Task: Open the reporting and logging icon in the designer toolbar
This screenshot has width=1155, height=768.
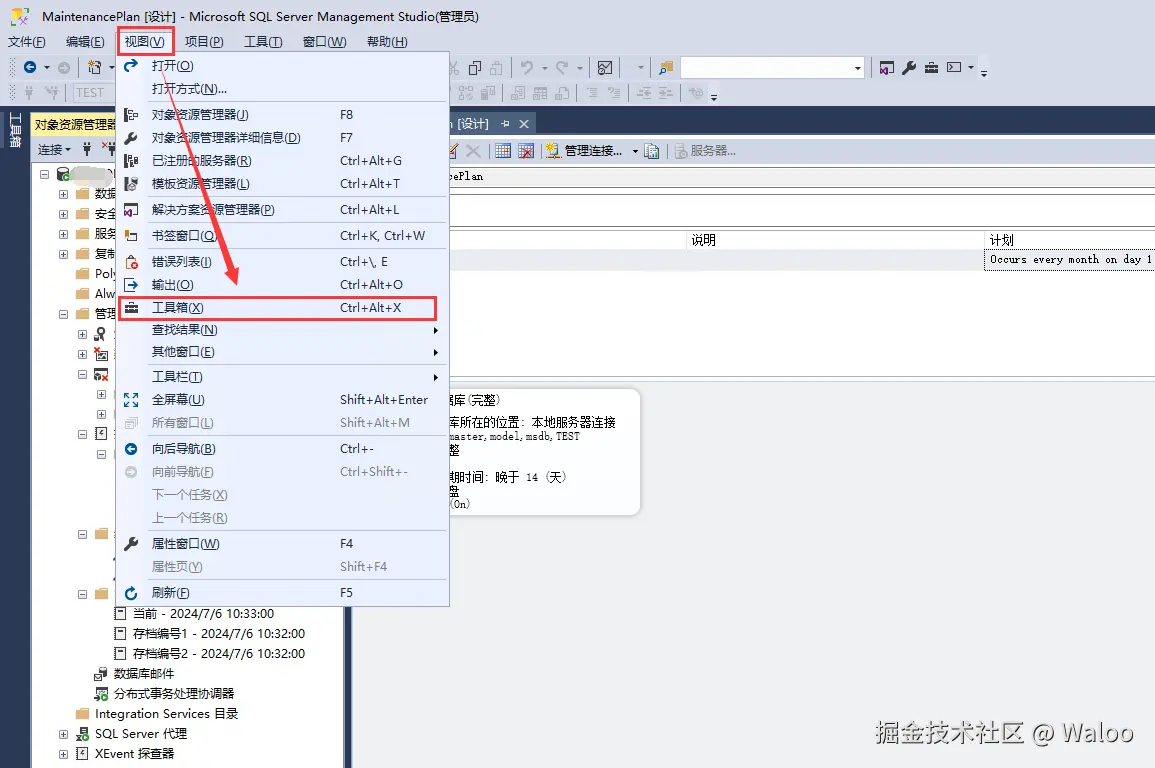Action: click(651, 151)
